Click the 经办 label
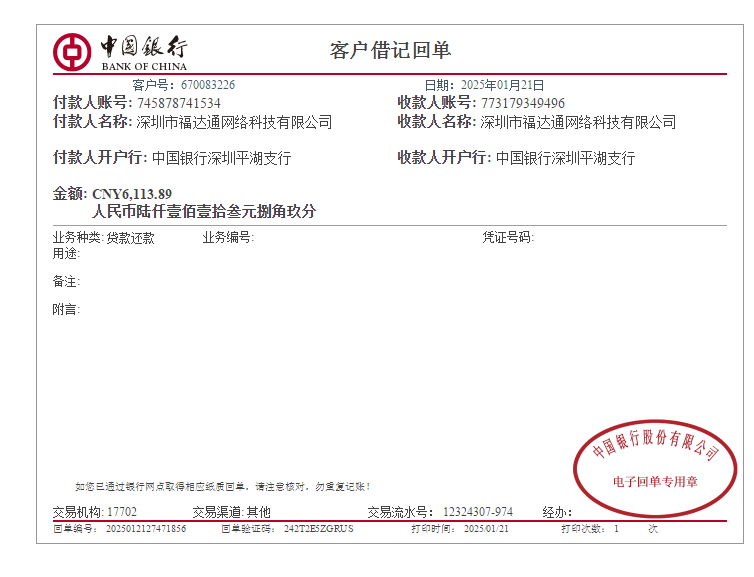Image resolution: width=754 pixels, height=577 pixels. point(557,513)
